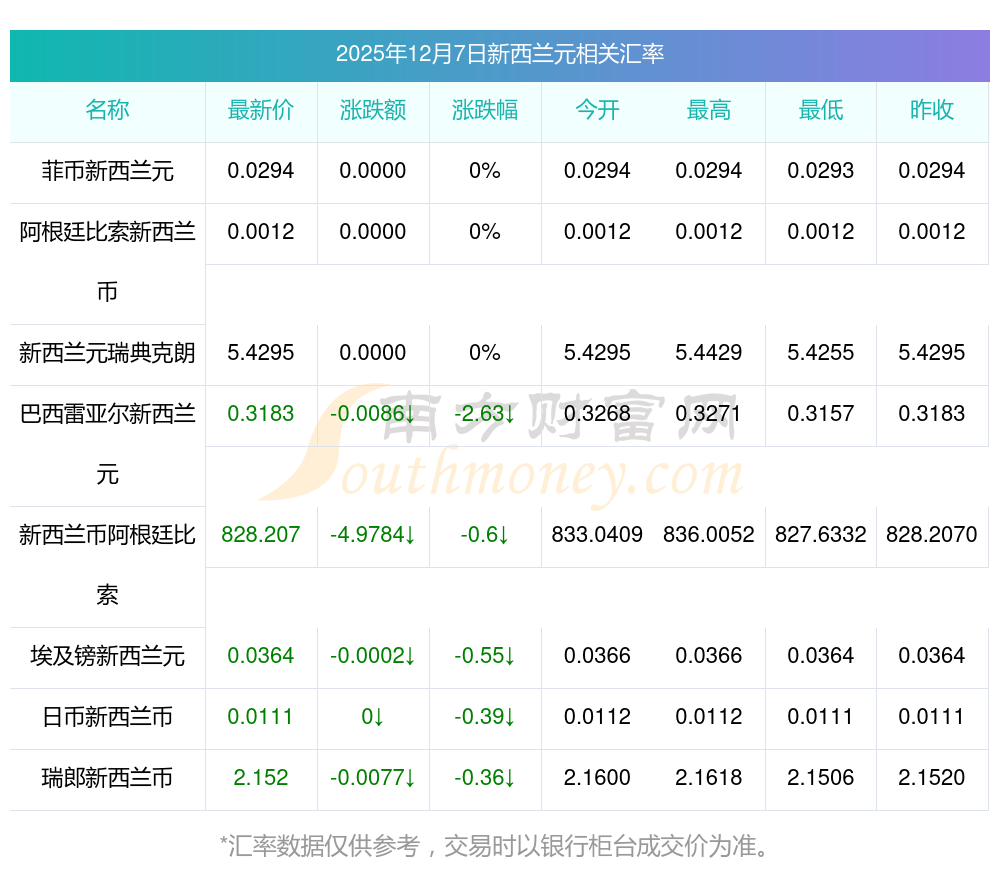Click the 最新价 column header
This screenshot has width=1000, height=877.
(261, 110)
